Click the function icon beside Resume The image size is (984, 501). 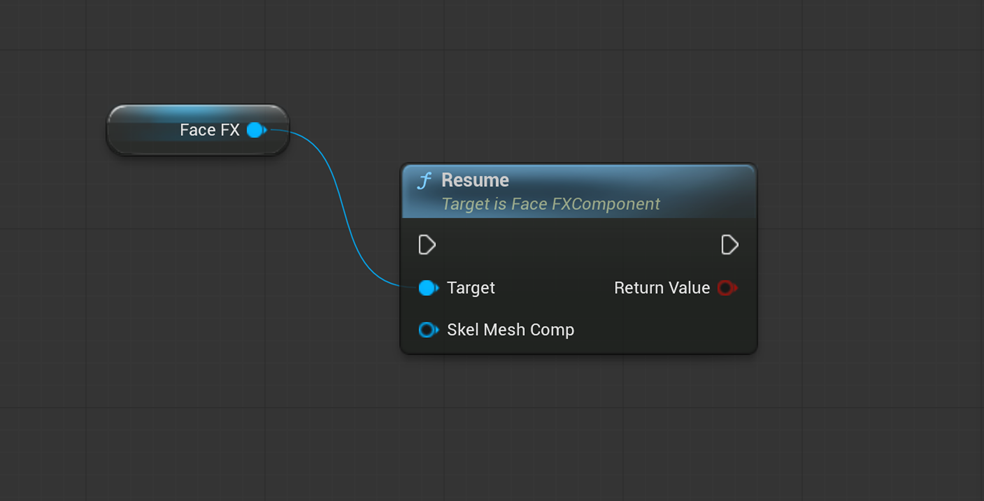tap(425, 181)
